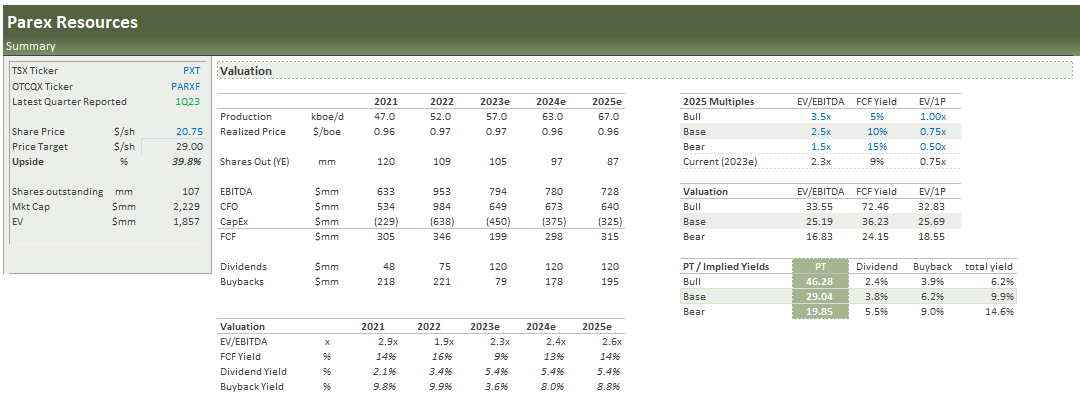This screenshot has width=1080, height=416.
Task: Click the Bull price target 46.28
Action: (x=818, y=282)
